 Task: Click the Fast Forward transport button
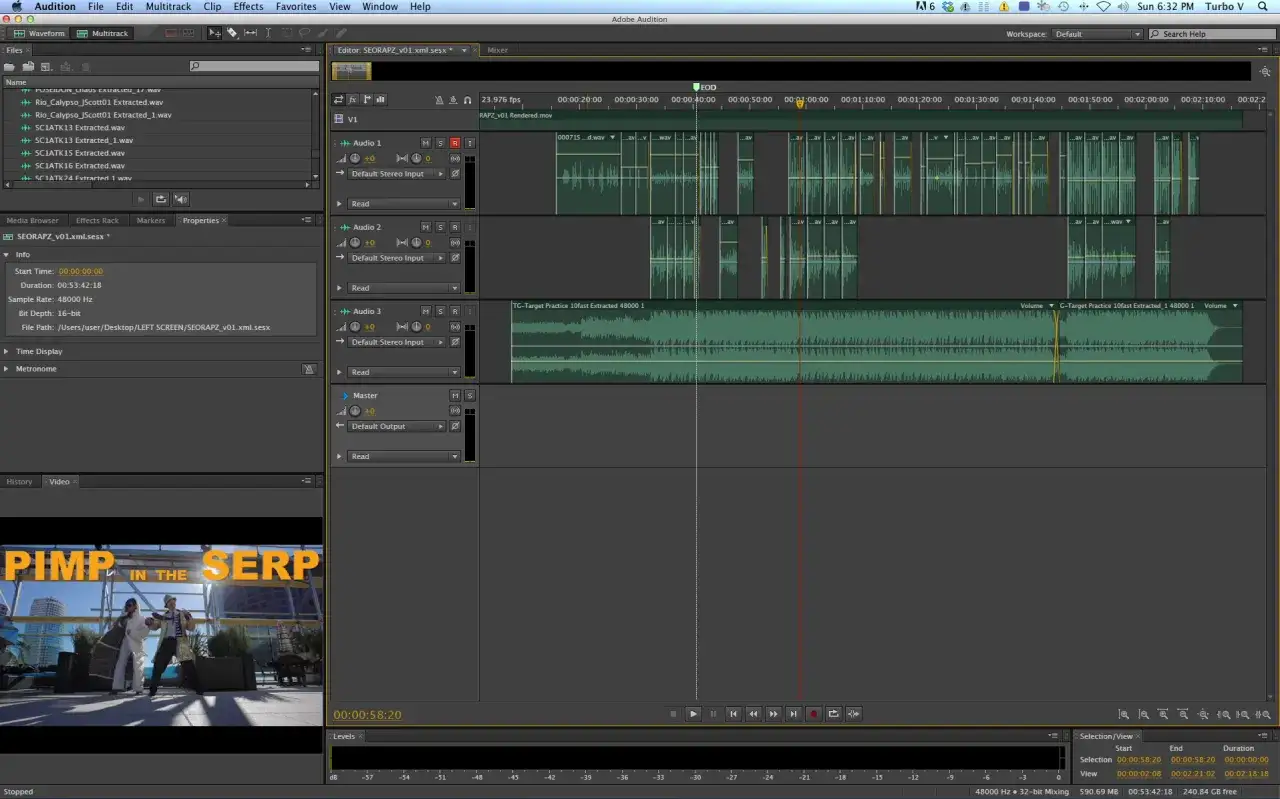[773, 714]
